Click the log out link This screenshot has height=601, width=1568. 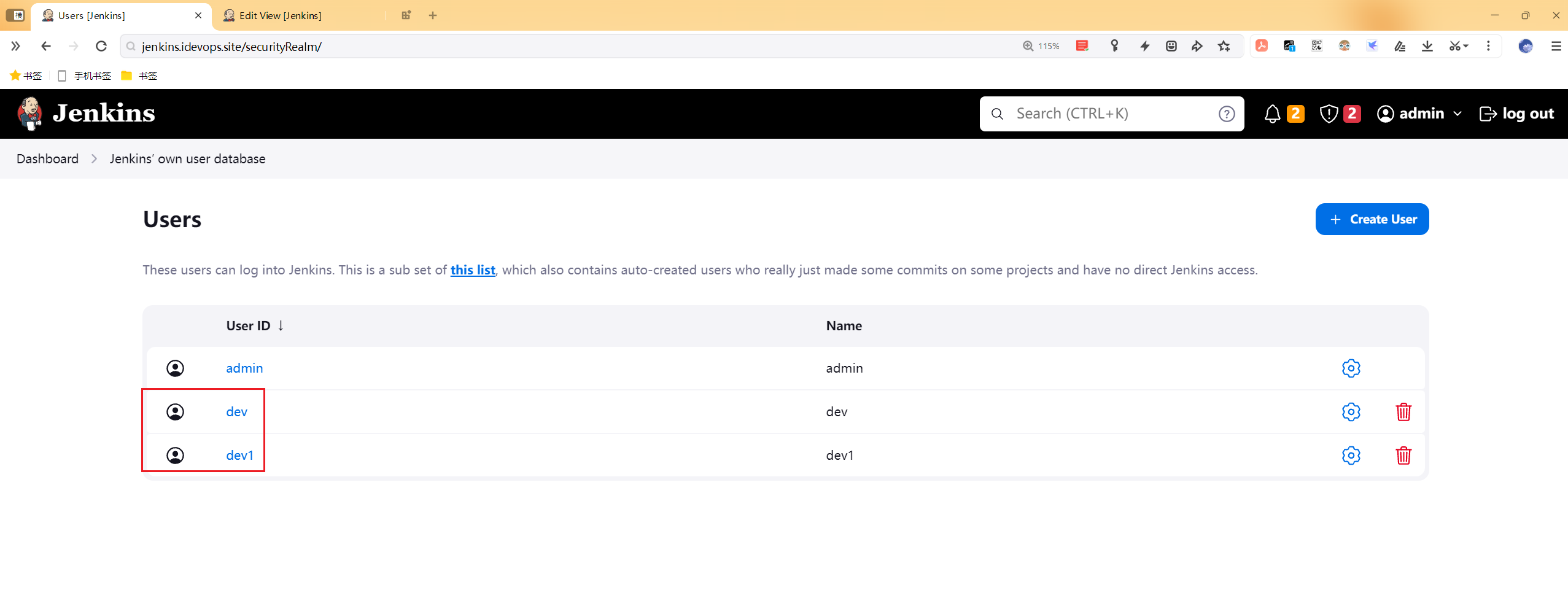tap(1517, 114)
